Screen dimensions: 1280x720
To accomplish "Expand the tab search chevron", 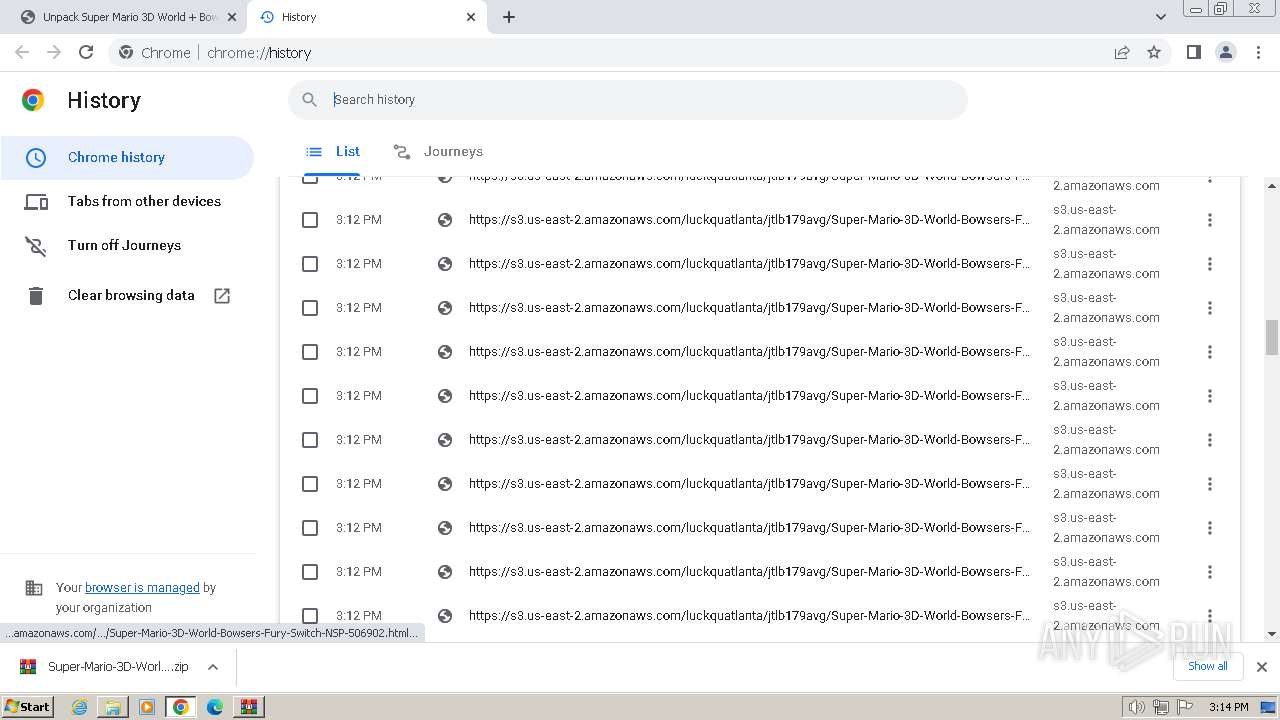I will (x=1161, y=17).
